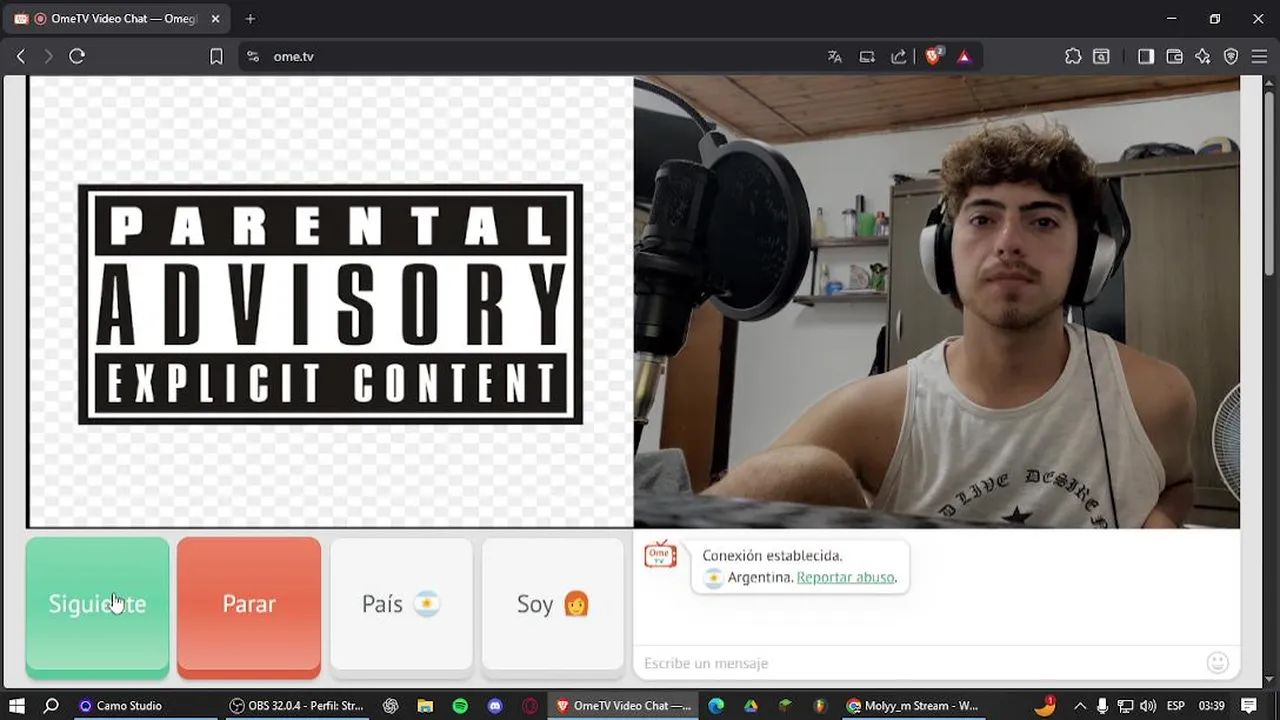Click the Reportar abuso link
This screenshot has height=720, width=1280.
click(846, 577)
